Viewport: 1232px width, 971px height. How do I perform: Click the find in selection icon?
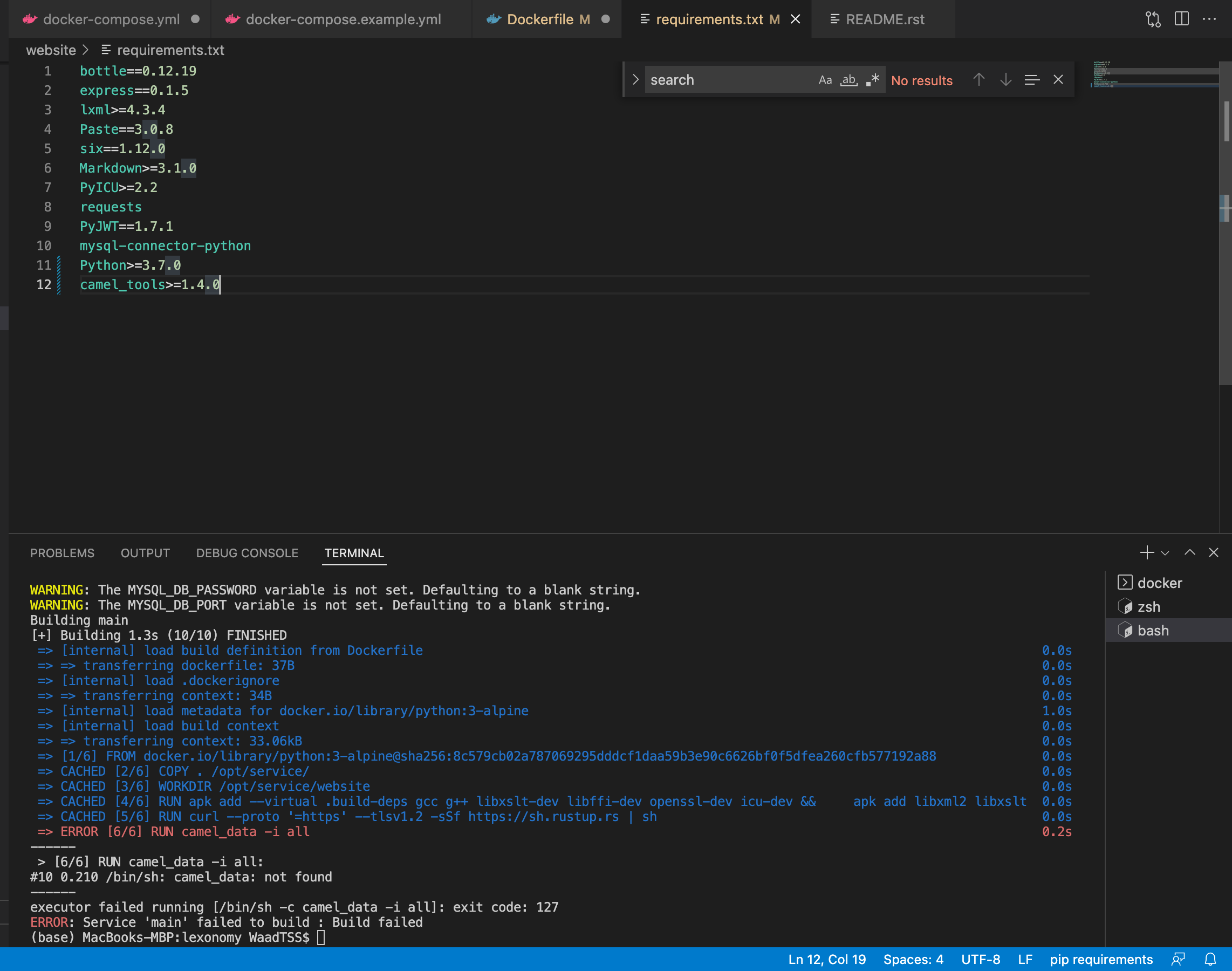1032,80
